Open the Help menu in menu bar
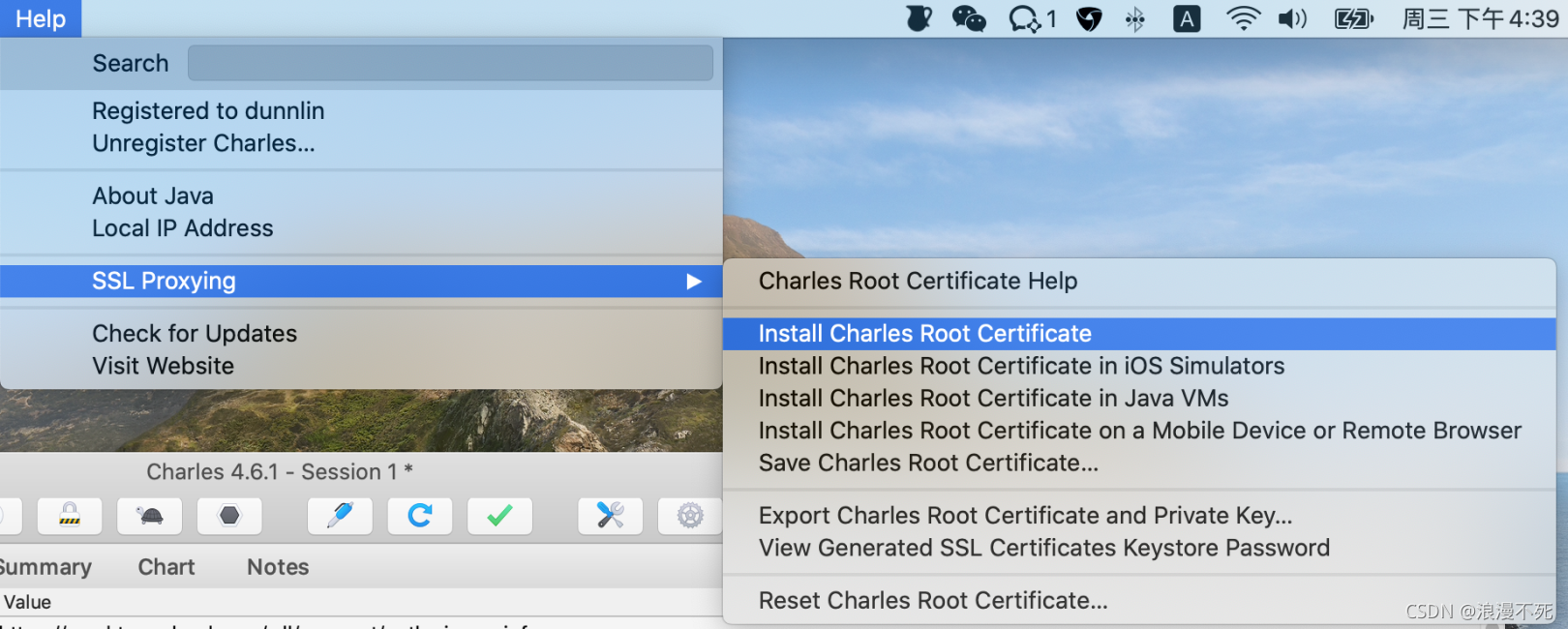Image resolution: width=1568 pixels, height=629 pixels. pos(41,18)
